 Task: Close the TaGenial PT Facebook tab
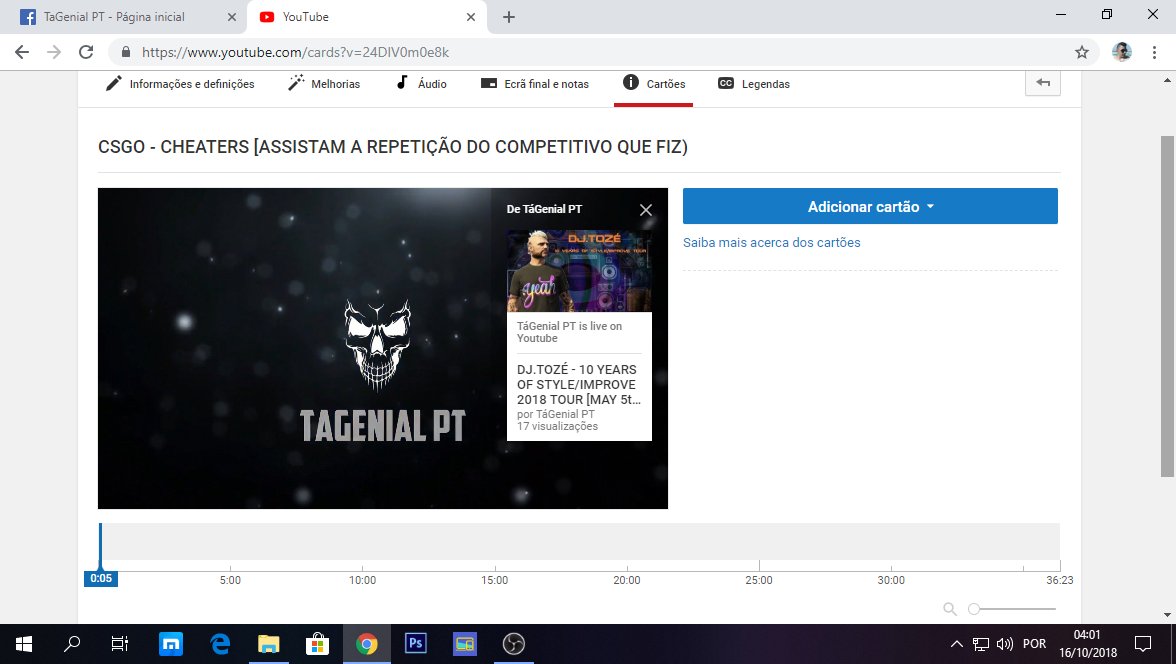coord(232,17)
